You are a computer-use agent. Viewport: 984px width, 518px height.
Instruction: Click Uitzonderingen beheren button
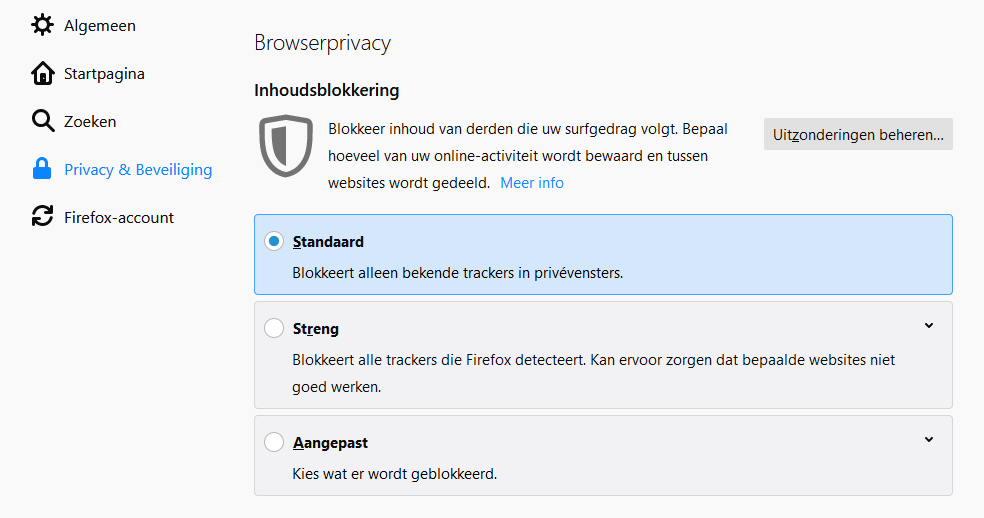[x=858, y=134]
